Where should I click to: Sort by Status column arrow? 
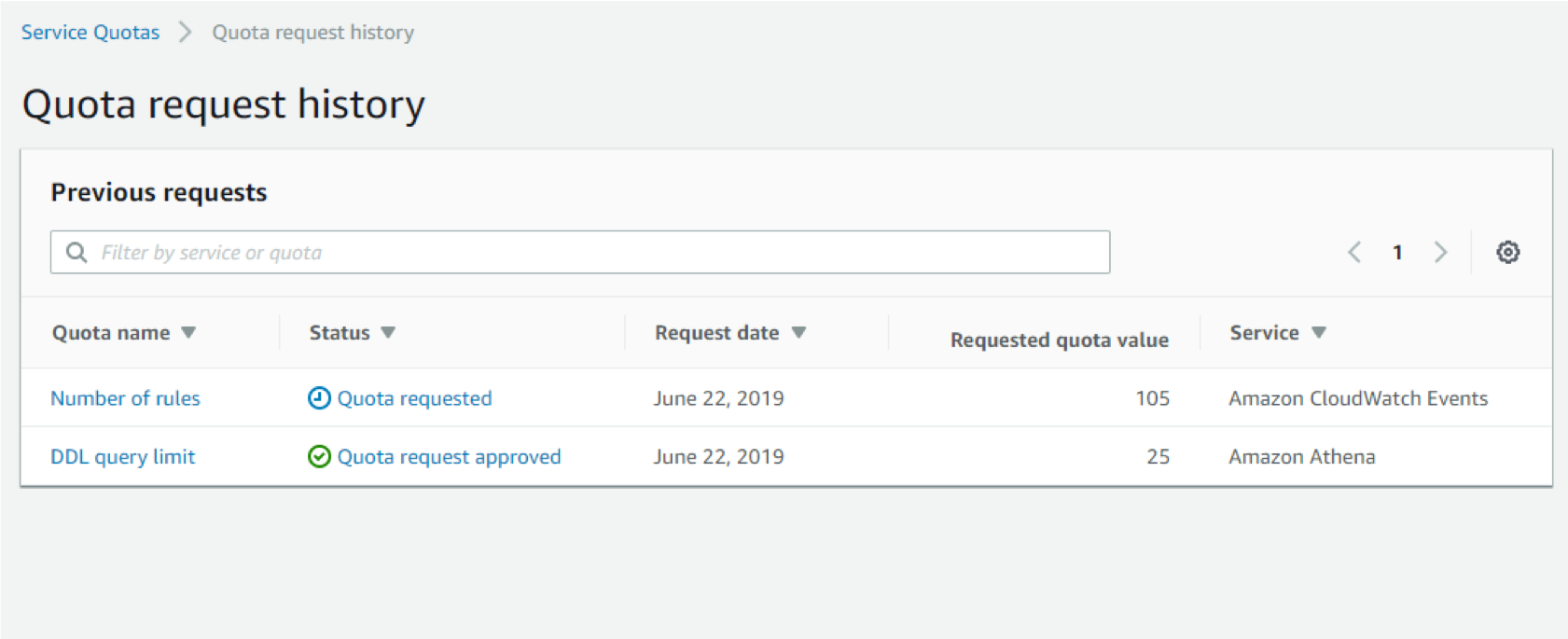point(388,333)
